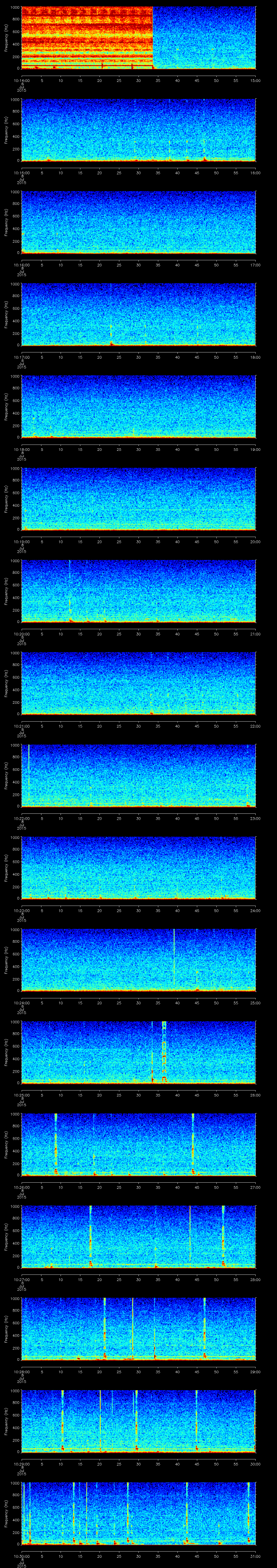Image resolution: width=277 pixels, height=1568 pixels.
Task: Open the spectrogram panel beginning at 10:19:00
Action: click(x=138, y=499)
